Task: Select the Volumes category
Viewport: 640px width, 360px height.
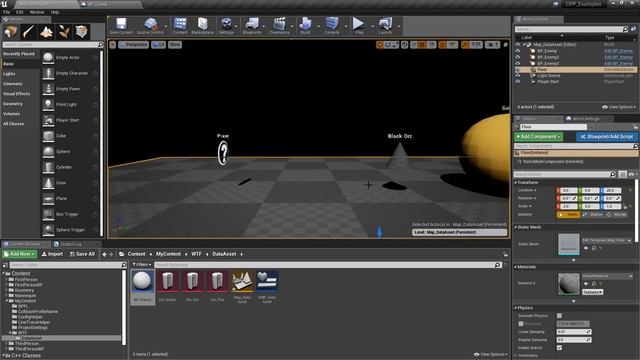Action: pyautogui.click(x=20, y=114)
